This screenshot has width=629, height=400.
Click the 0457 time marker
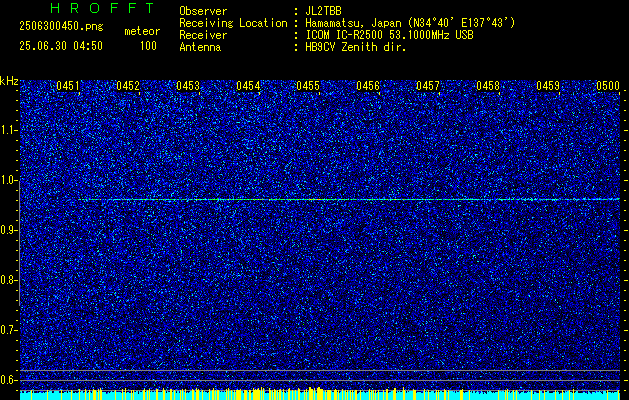[x=428, y=85]
